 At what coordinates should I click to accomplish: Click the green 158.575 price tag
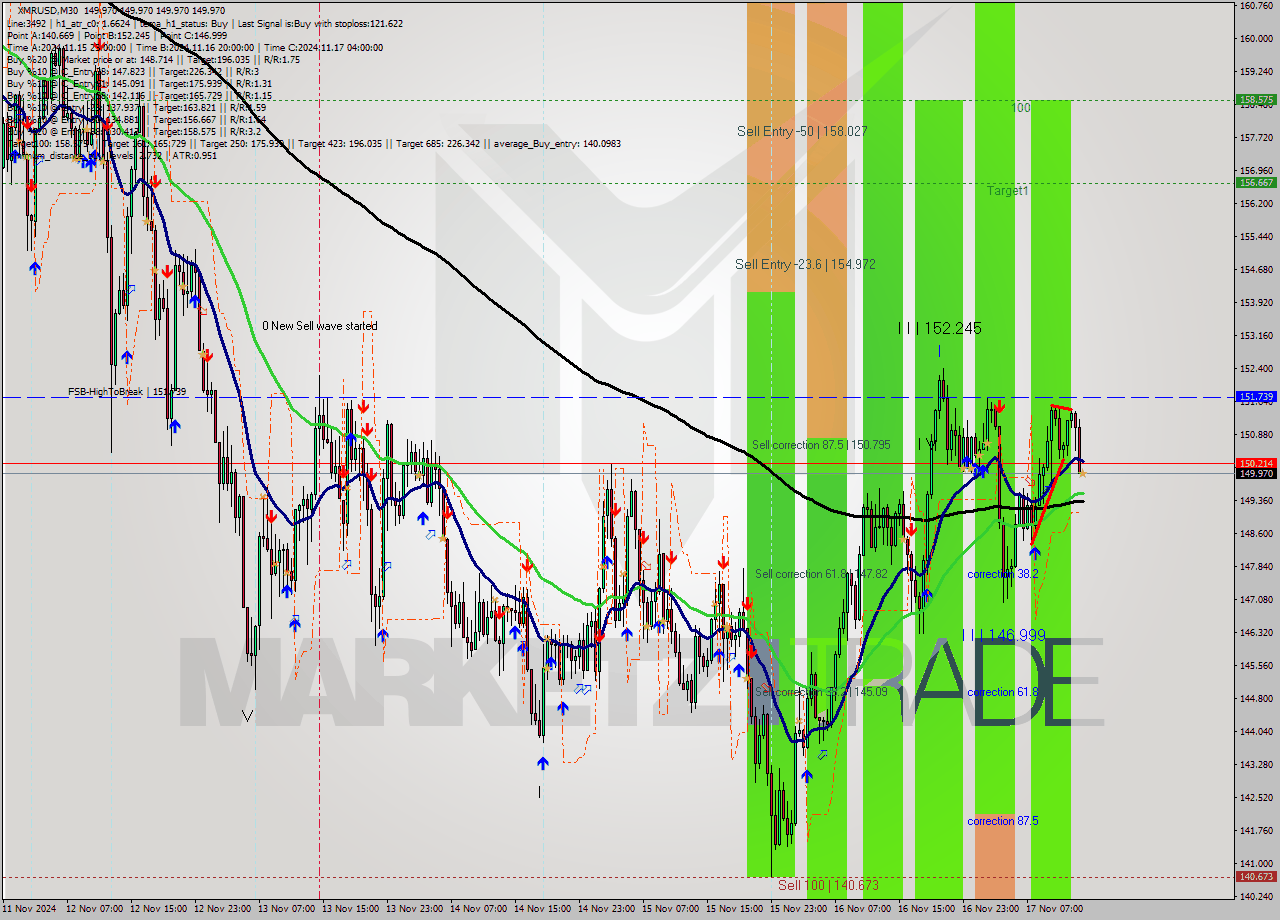(x=1256, y=100)
